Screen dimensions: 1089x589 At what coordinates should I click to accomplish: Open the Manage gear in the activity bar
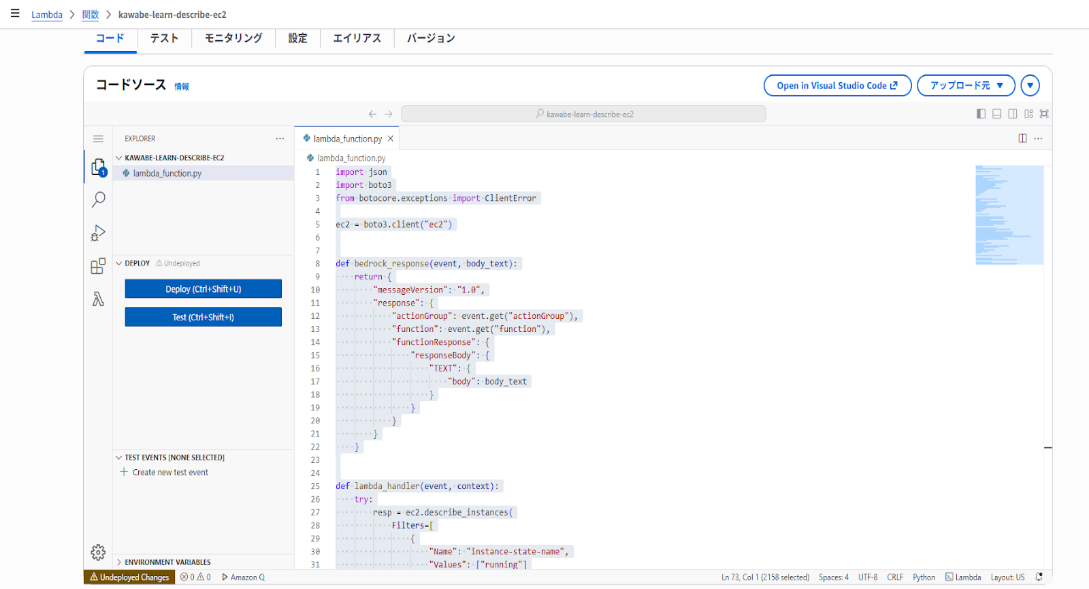click(98, 552)
